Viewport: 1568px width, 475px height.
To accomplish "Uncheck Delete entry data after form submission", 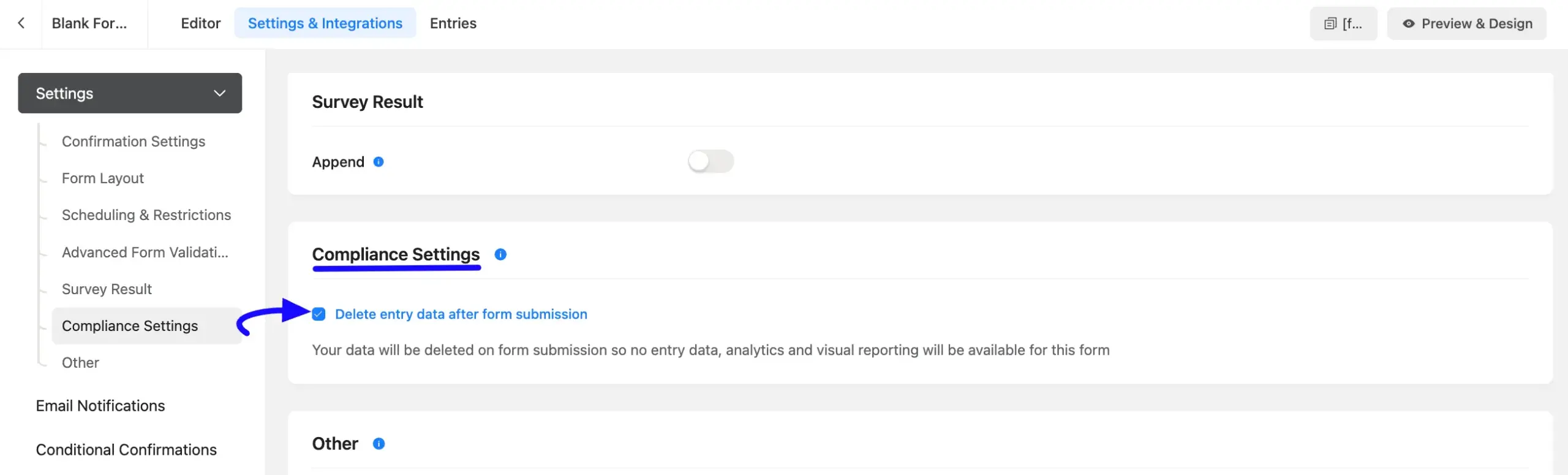I will (x=318, y=314).
